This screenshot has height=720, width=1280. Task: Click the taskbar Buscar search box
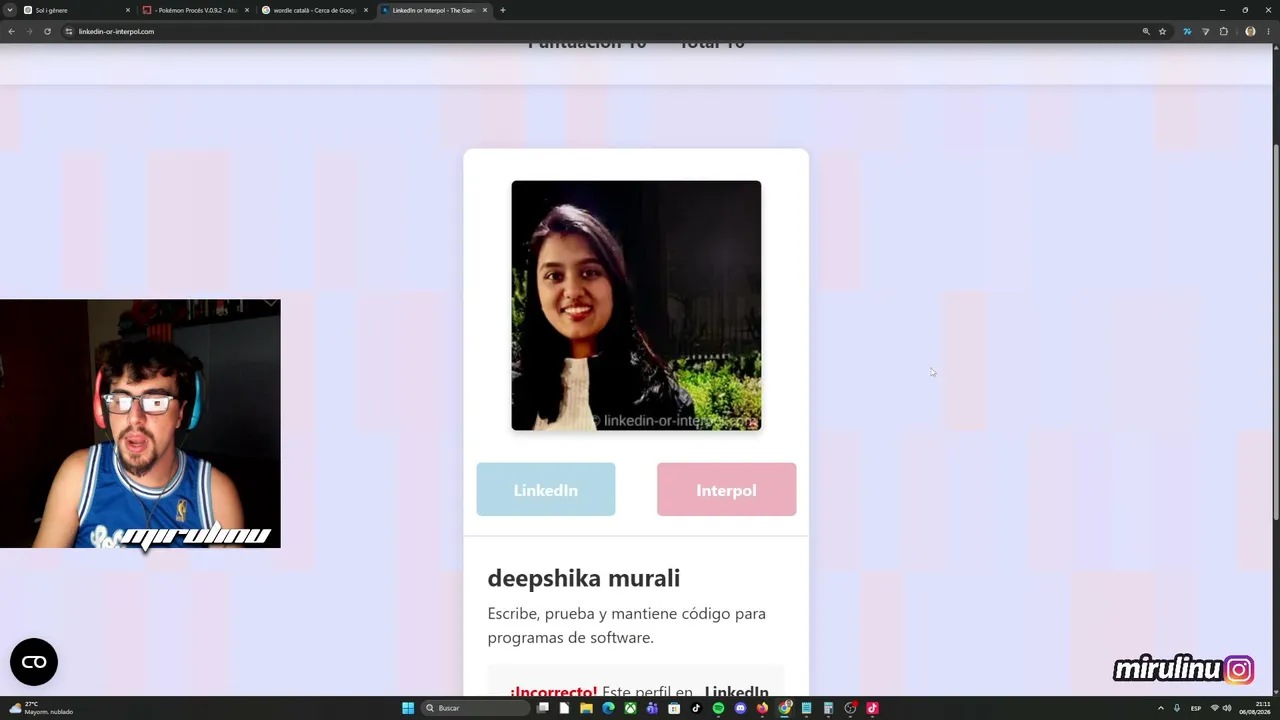pyautogui.click(x=475, y=708)
